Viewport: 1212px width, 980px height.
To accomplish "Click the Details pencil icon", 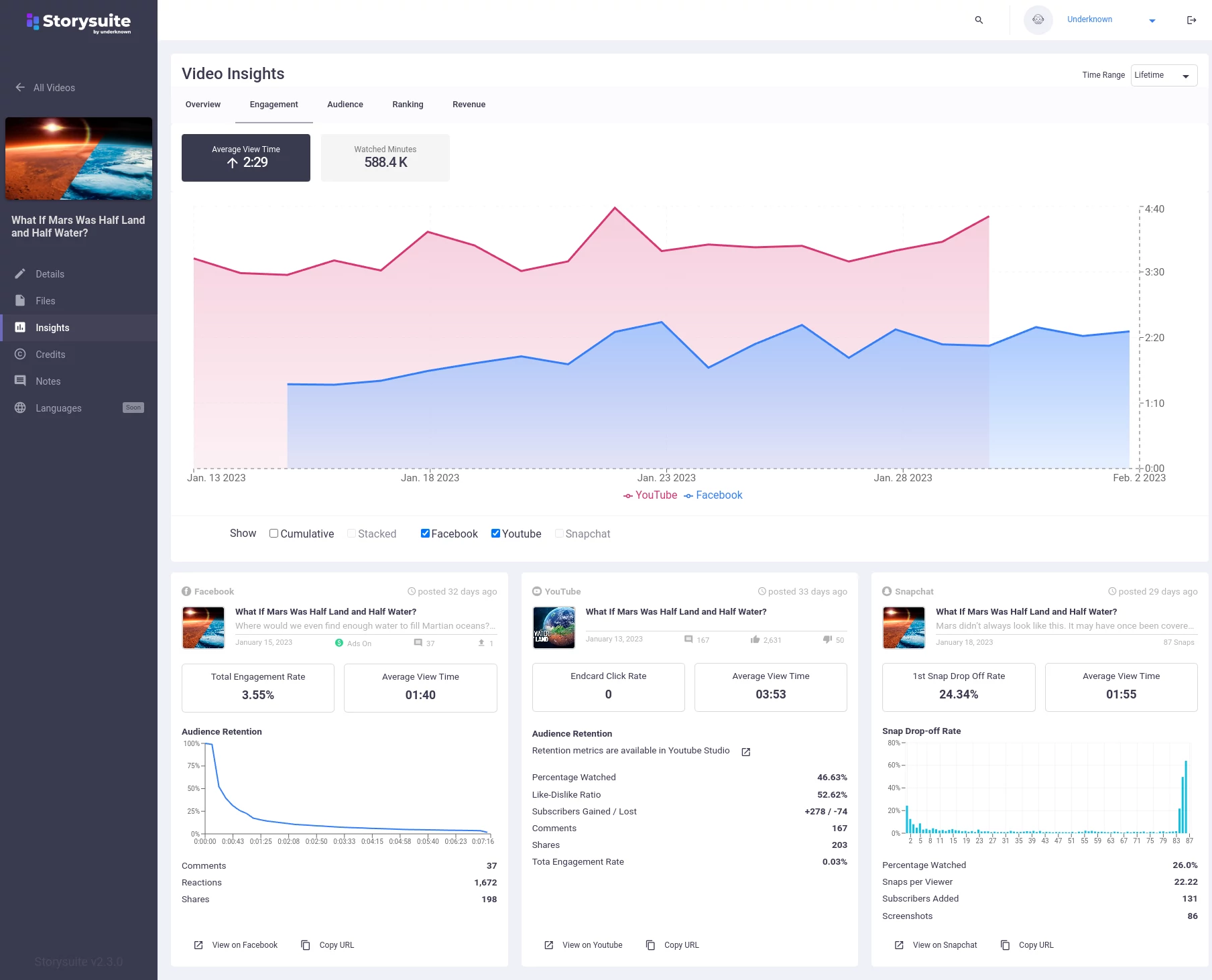I will [x=20, y=273].
